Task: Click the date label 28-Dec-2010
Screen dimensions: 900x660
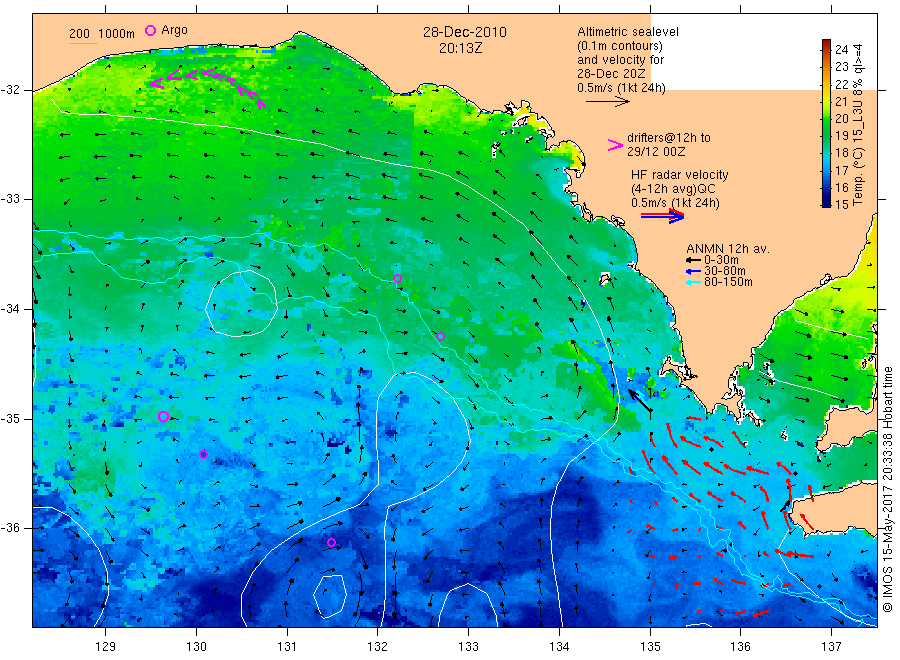Action: tap(465, 32)
